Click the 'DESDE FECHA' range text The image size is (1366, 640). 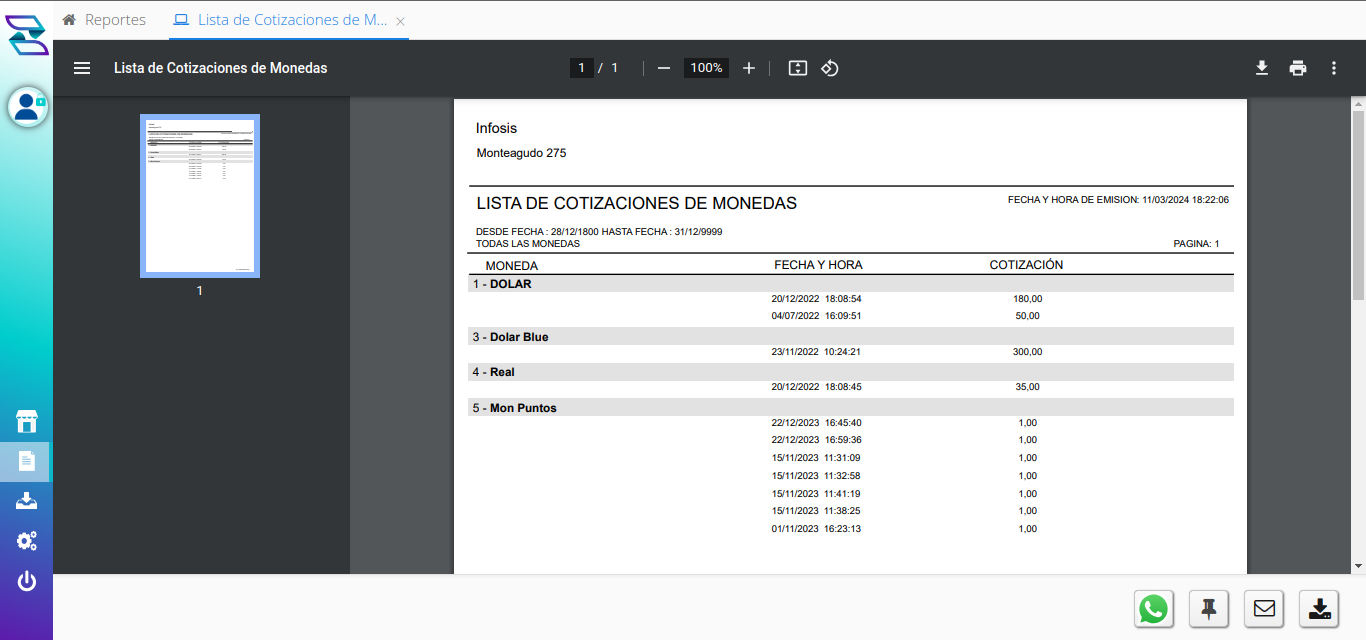(x=599, y=232)
